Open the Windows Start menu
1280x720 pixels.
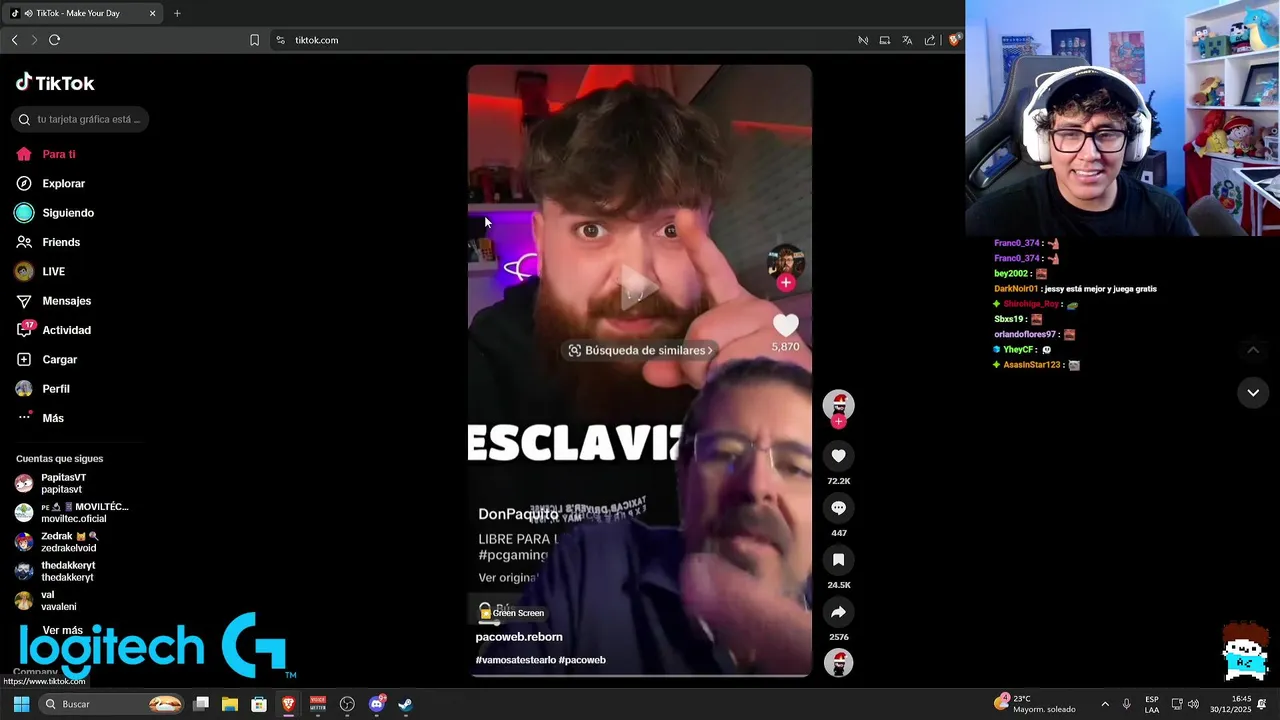pyautogui.click(x=21, y=704)
